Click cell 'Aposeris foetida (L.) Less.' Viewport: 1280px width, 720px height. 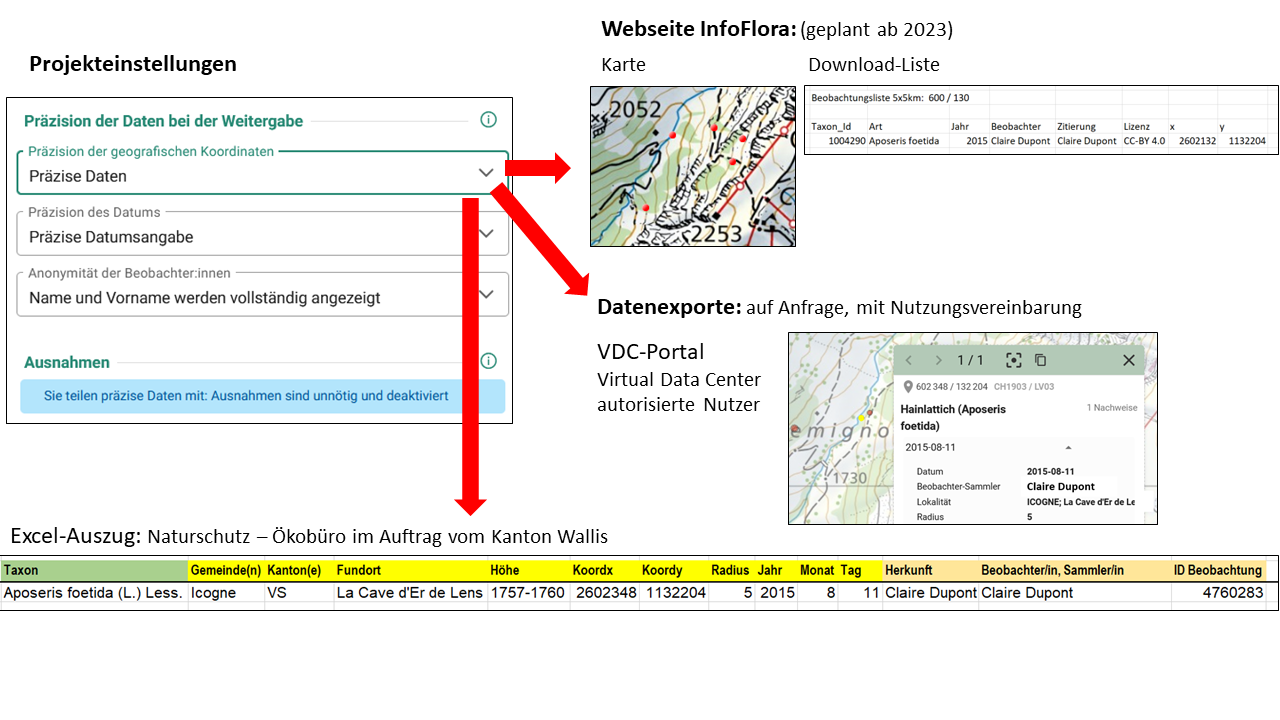pyautogui.click(x=93, y=592)
